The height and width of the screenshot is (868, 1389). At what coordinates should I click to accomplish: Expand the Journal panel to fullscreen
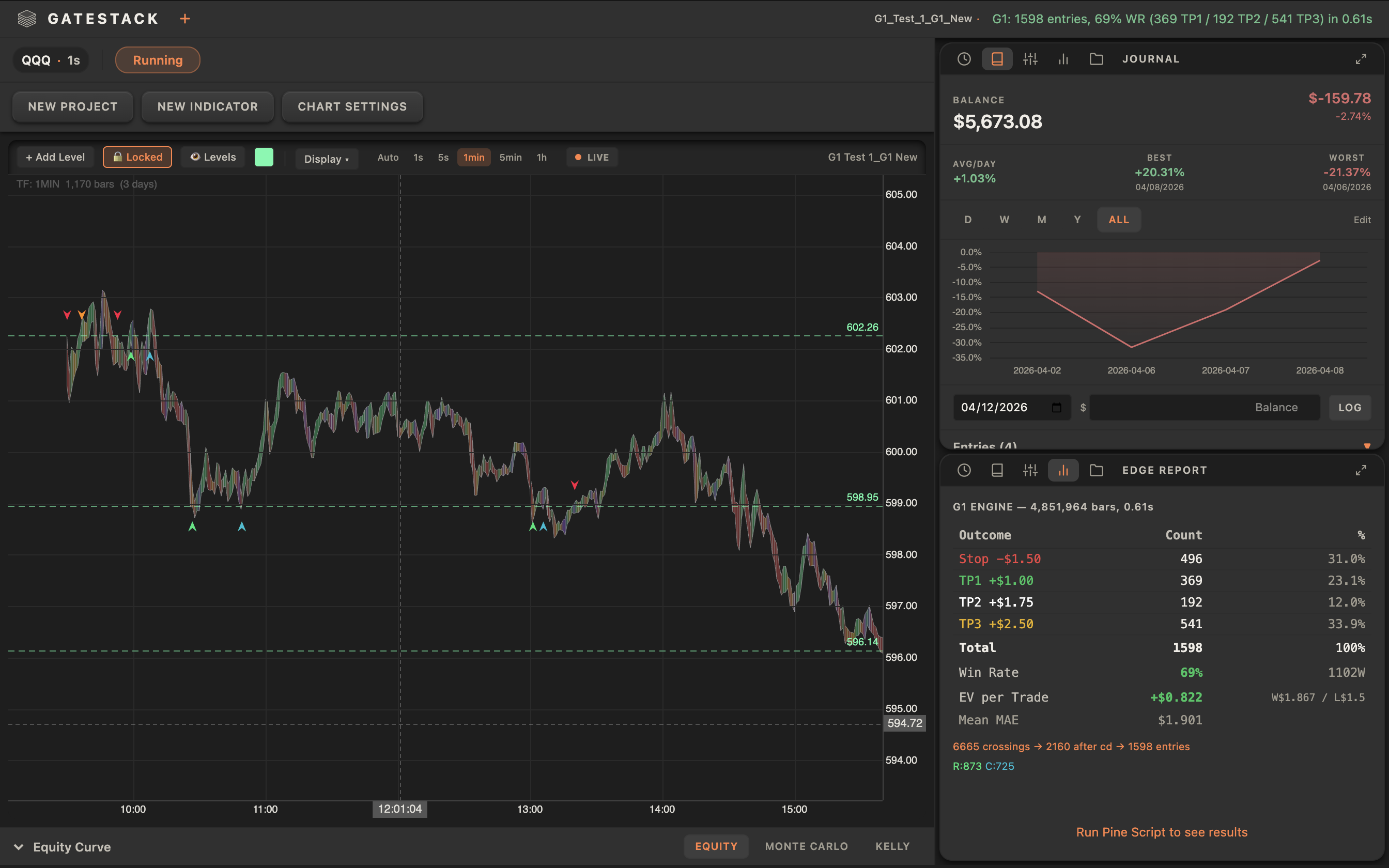coord(1361,58)
